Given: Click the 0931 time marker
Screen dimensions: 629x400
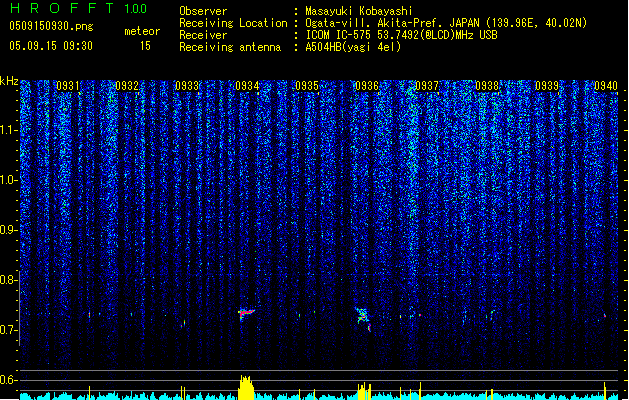Looking at the screenshot, I should (68, 86).
